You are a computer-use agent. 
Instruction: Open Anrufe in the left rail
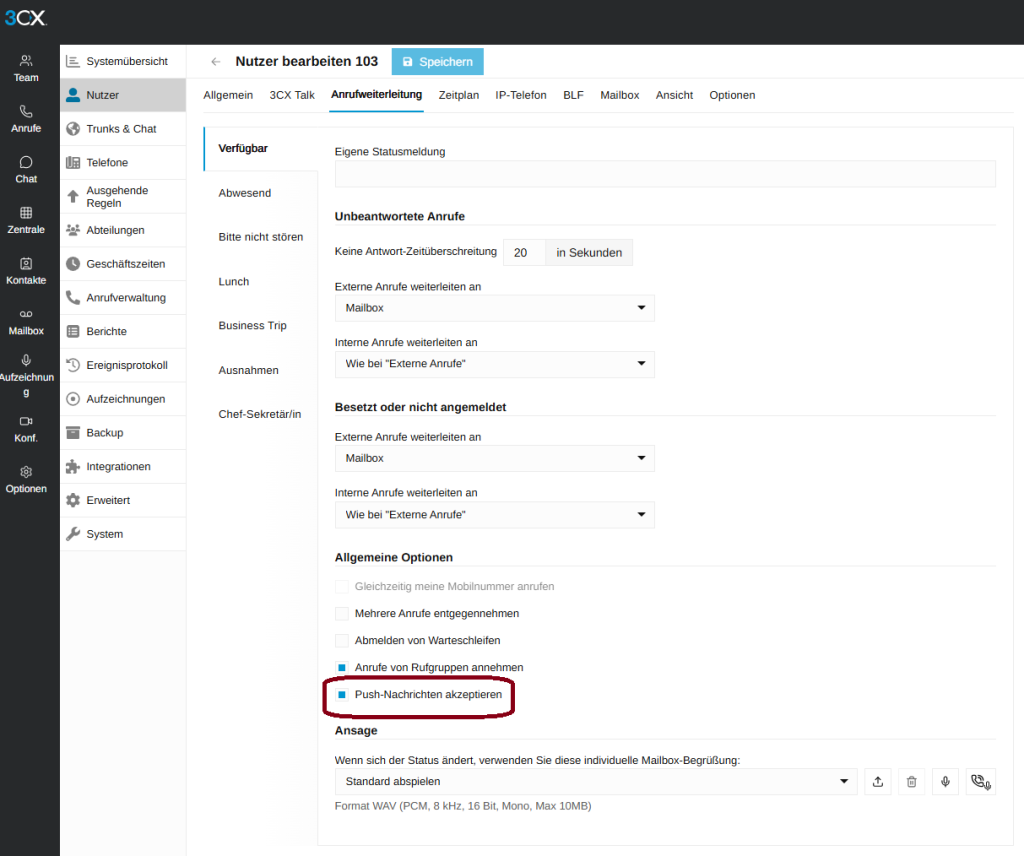point(26,119)
